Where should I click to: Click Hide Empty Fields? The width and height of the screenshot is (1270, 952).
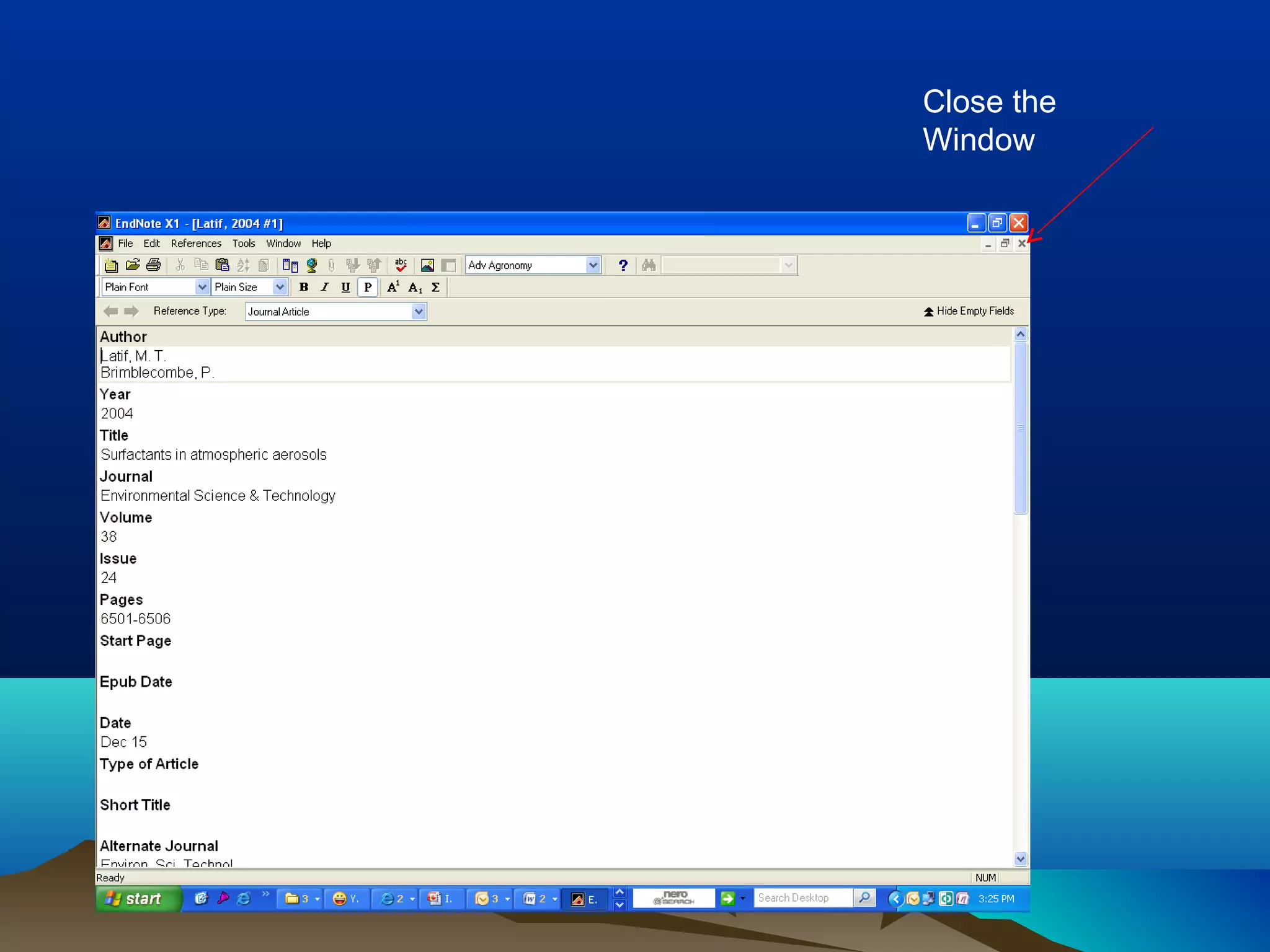pos(969,311)
